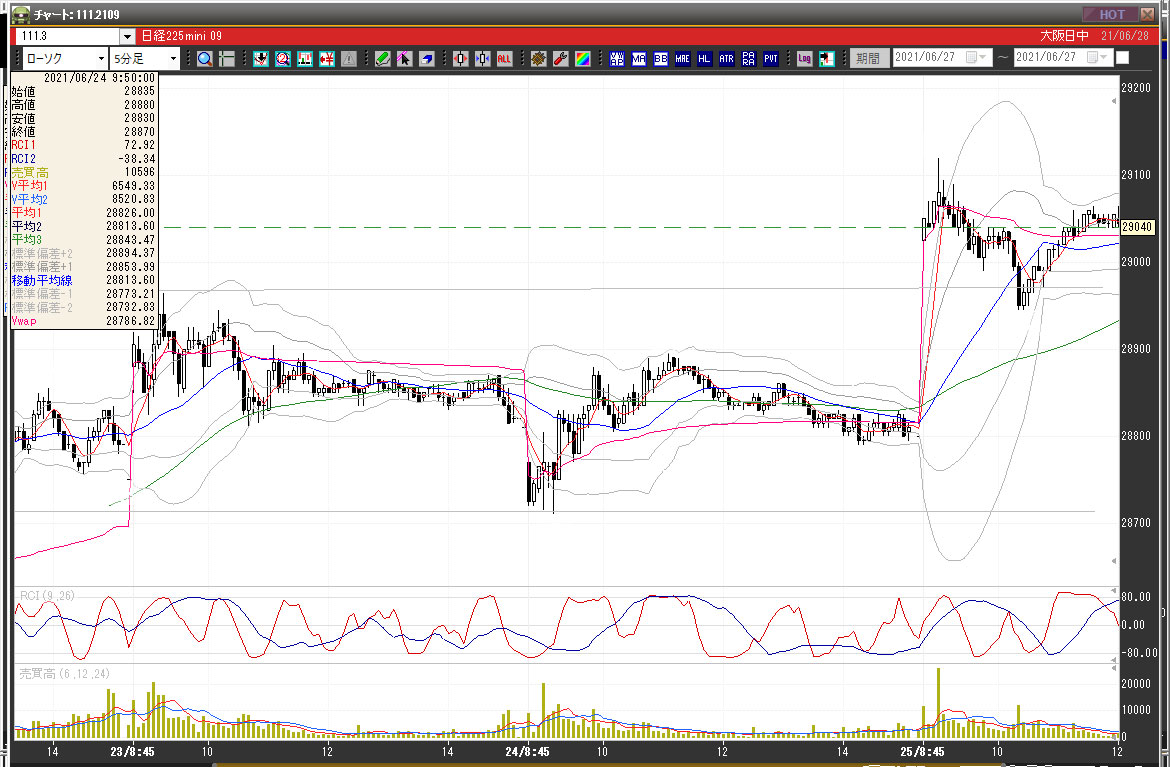
Task: Click the red bar chart icon
Action: pyautogui.click(x=304, y=58)
